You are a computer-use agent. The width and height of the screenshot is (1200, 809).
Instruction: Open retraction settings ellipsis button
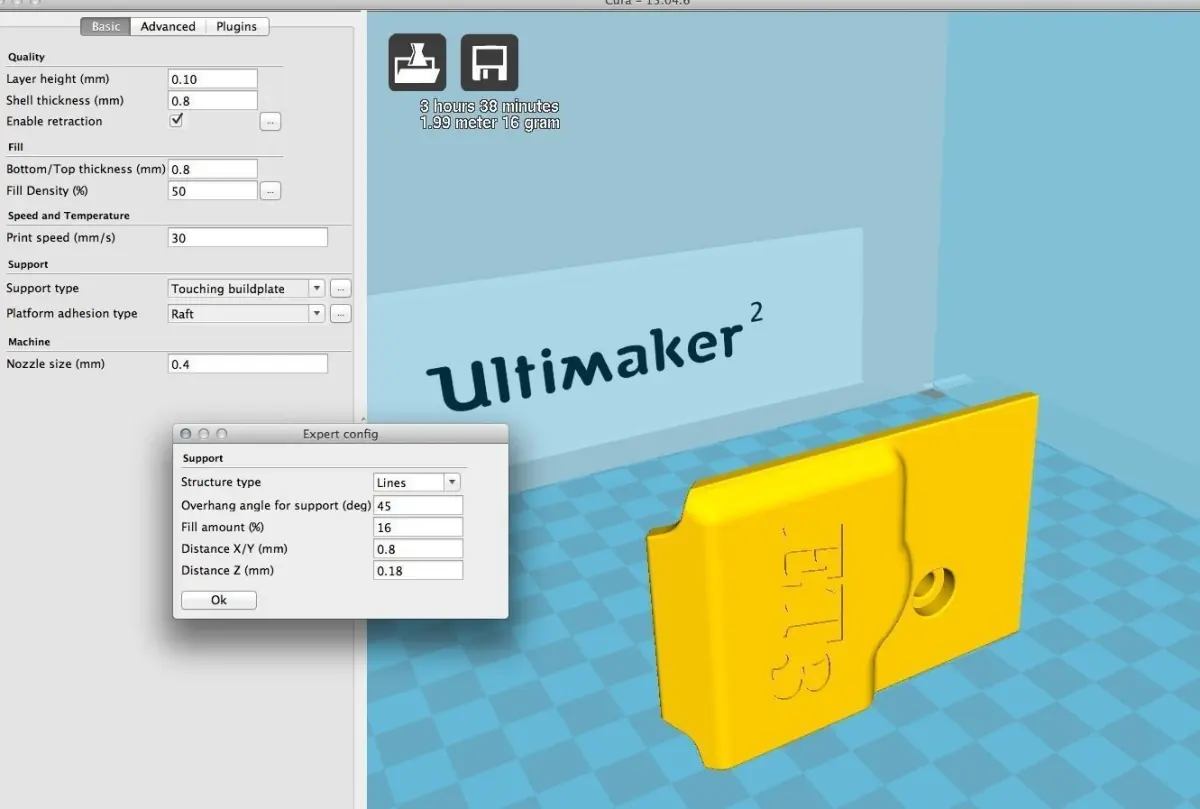tap(270, 122)
